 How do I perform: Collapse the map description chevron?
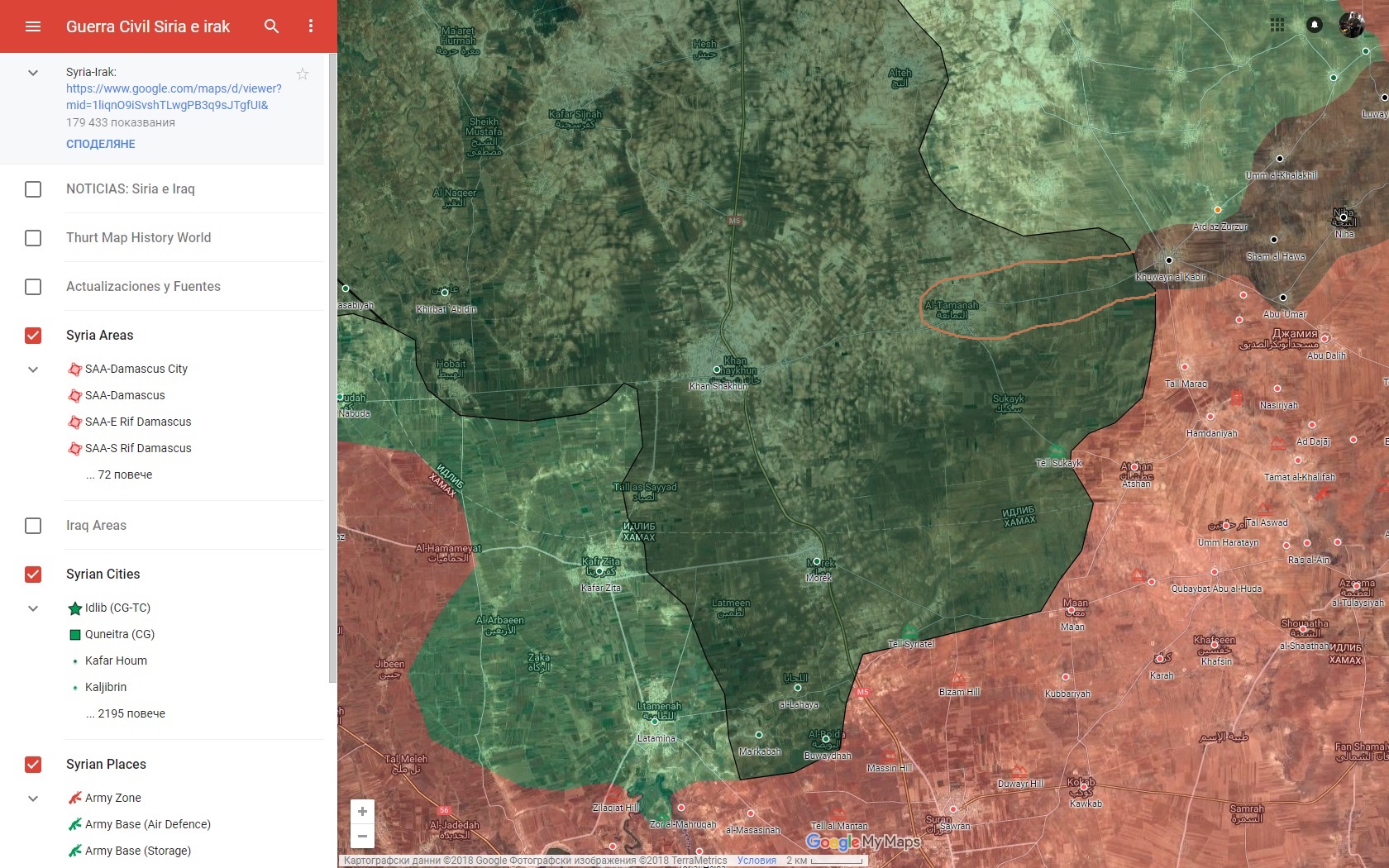point(33,73)
